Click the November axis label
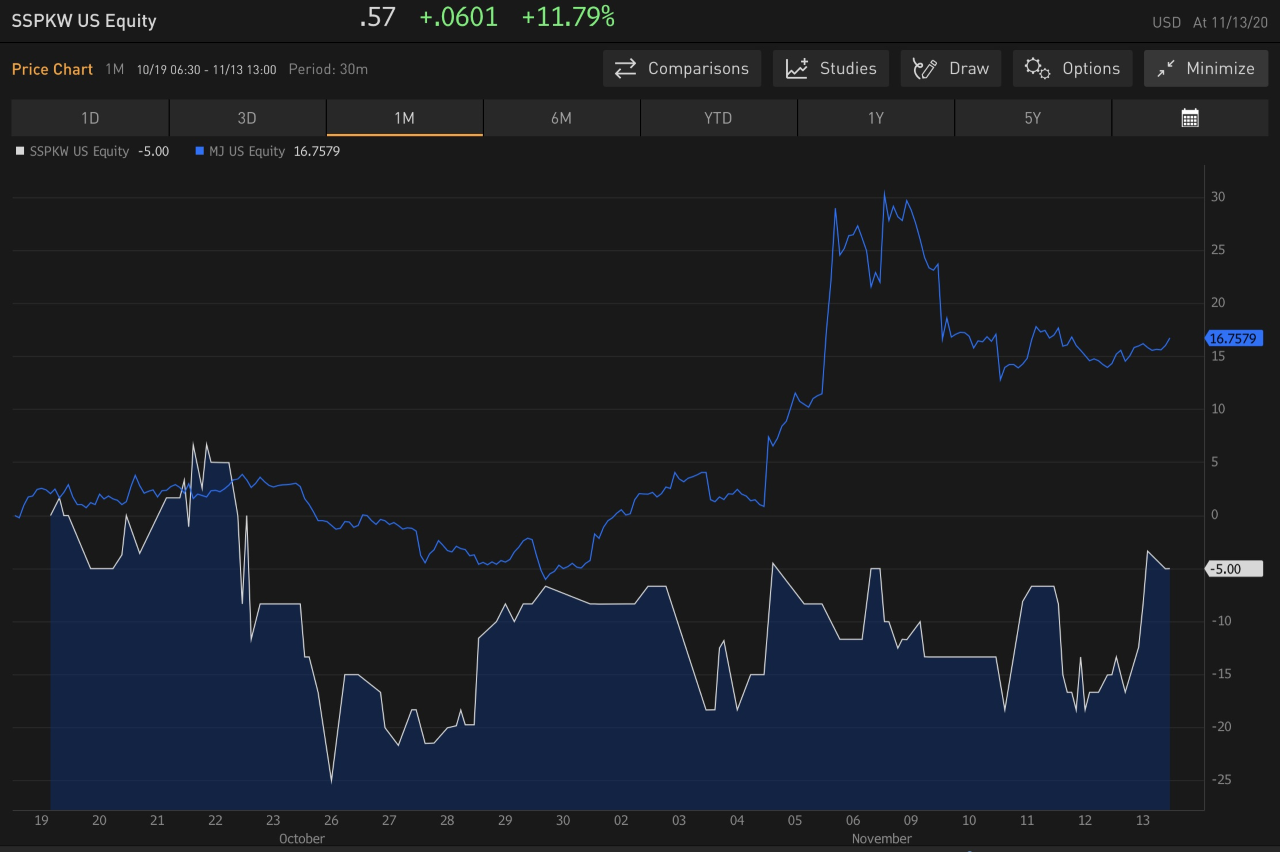This screenshot has height=852, width=1280. (882, 839)
